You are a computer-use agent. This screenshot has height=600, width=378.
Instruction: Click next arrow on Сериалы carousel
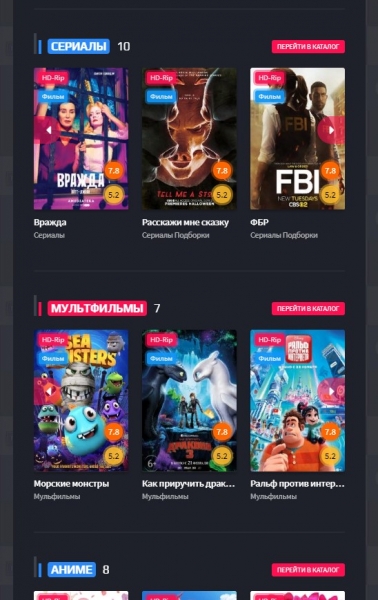pyautogui.click(x=331, y=130)
